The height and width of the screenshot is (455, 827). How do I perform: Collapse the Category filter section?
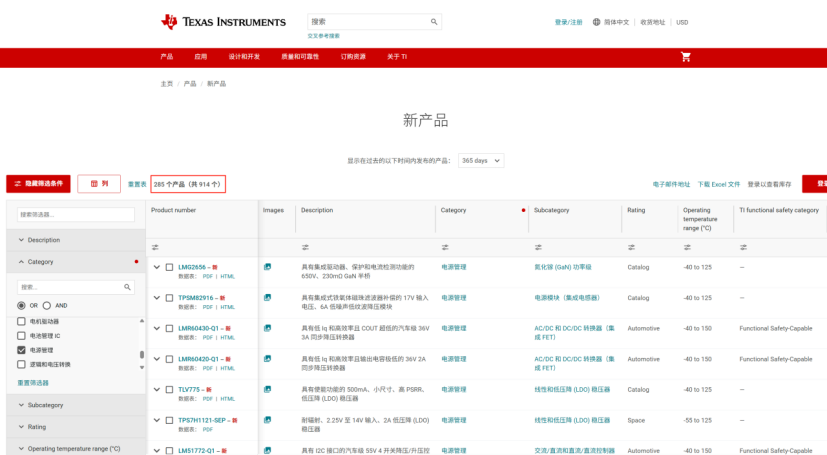coord(76,262)
